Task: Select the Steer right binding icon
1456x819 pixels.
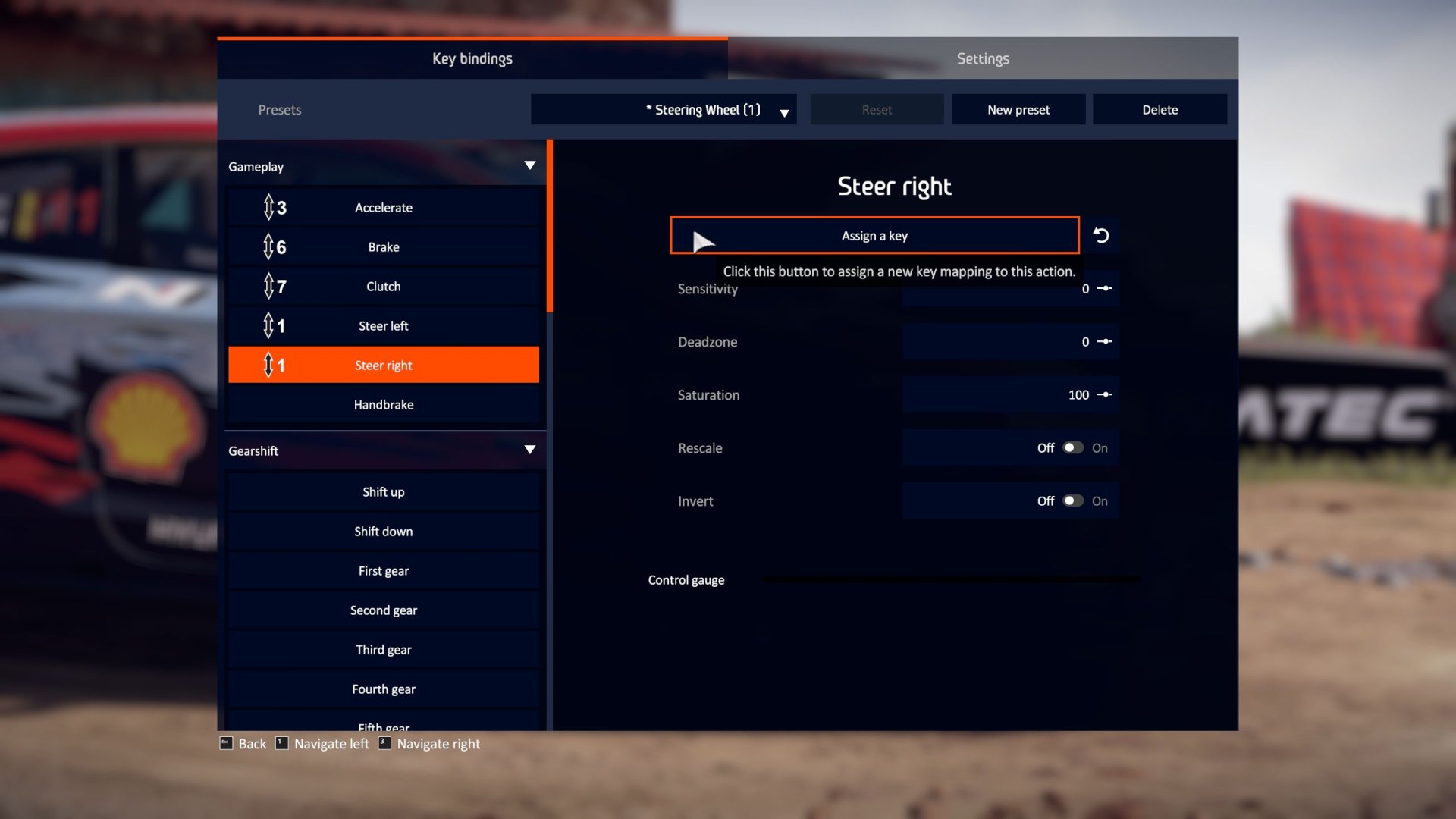Action: 275,364
